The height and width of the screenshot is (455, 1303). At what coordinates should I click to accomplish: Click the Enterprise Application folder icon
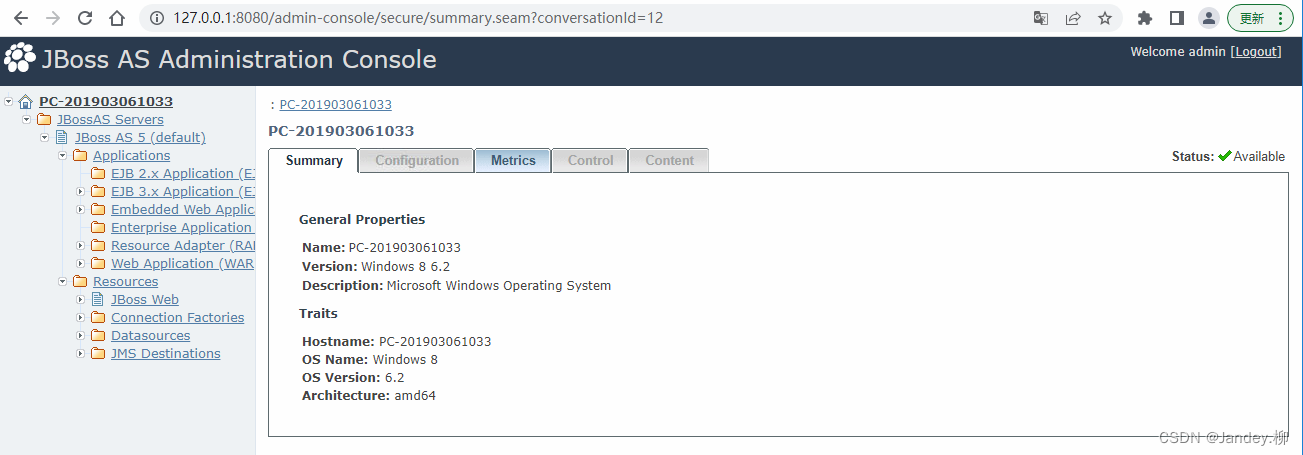coord(98,228)
